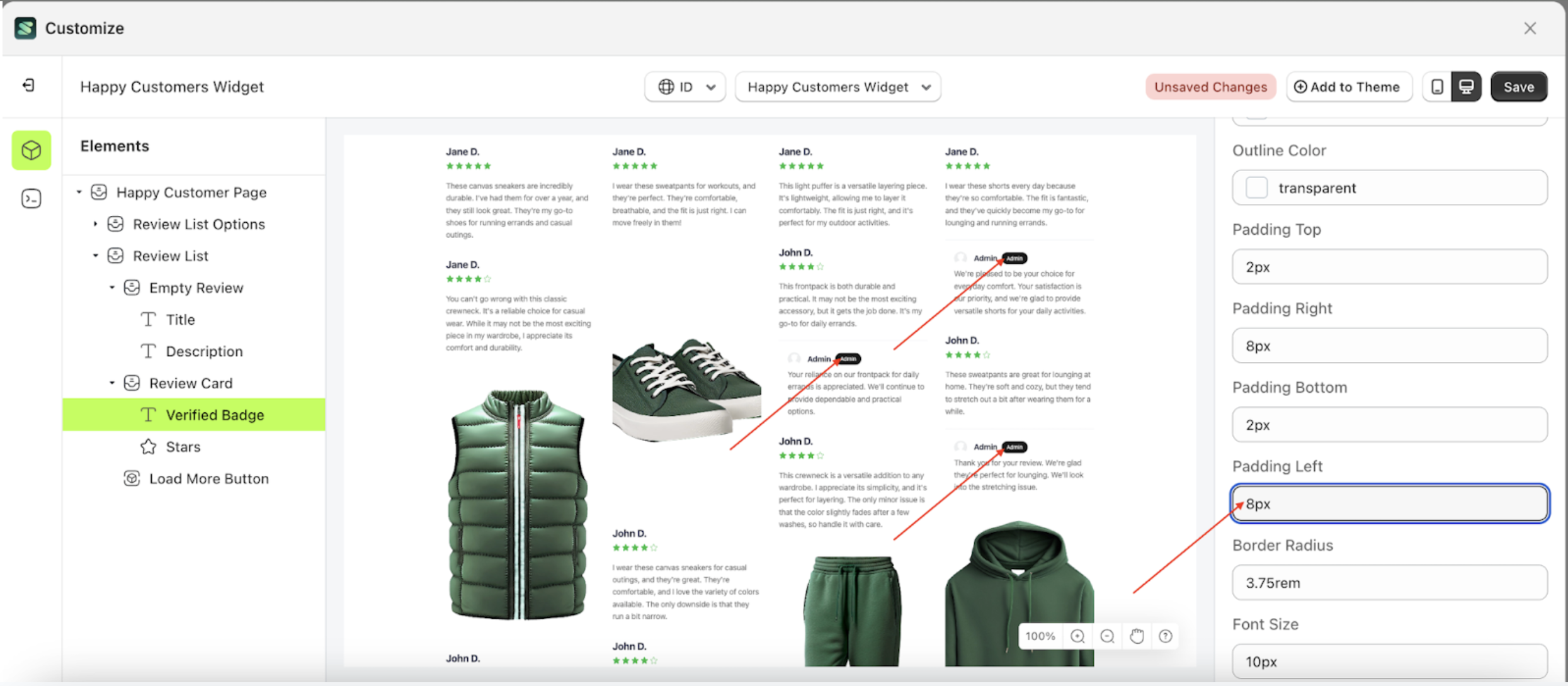1568x686 pixels.
Task: Open the Happy Customers Widget dropdown
Action: point(838,86)
